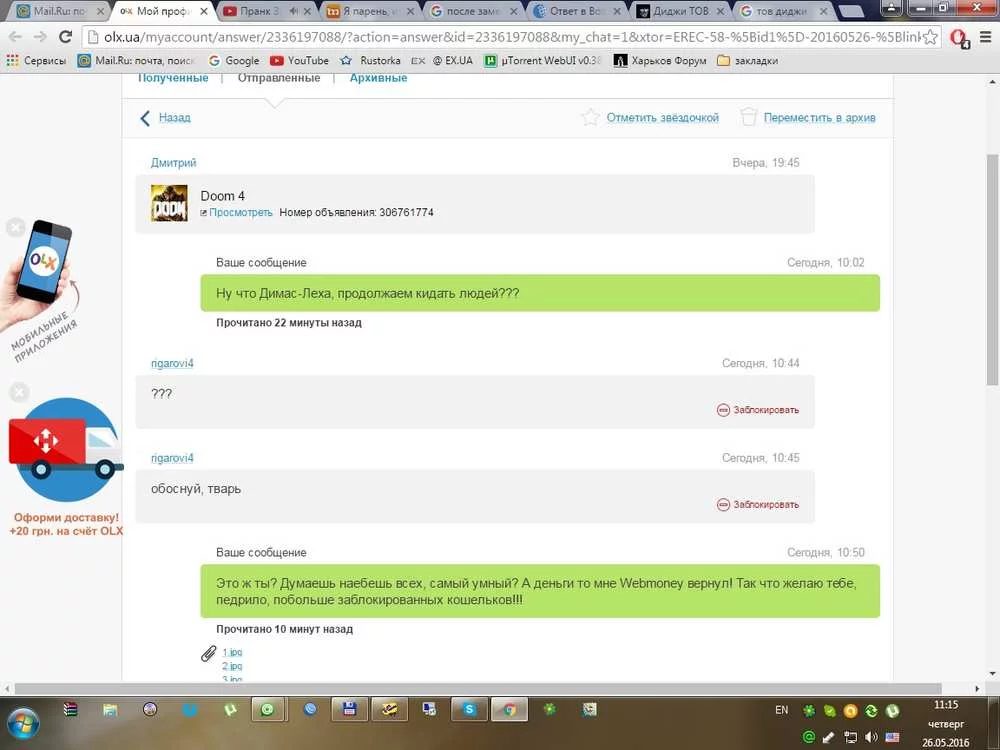The image size is (1000, 750).
Task: Mute audio on the Пранк tab
Action: pyautogui.click(x=293, y=11)
